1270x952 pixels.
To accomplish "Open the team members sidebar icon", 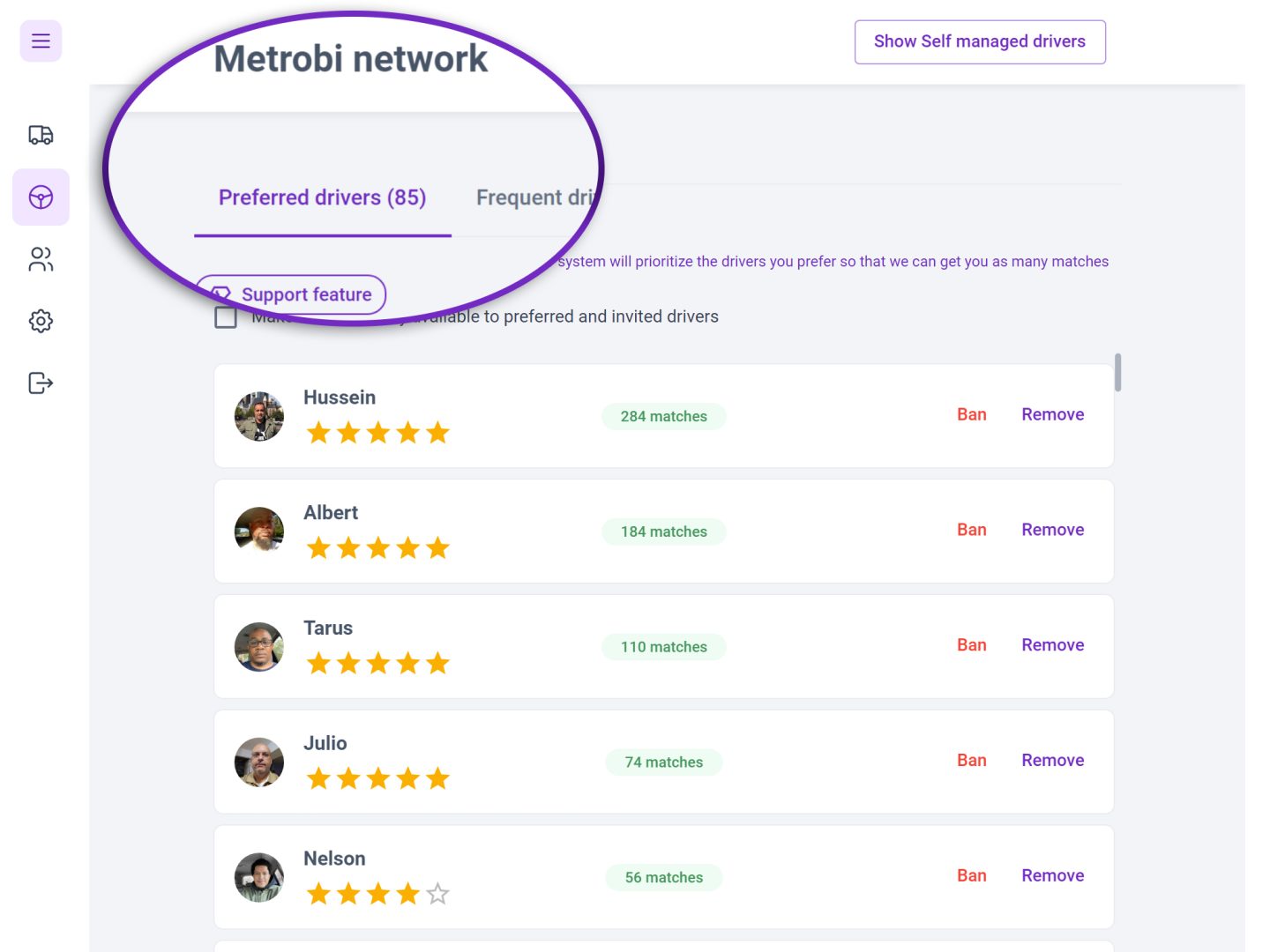I will coord(41,259).
